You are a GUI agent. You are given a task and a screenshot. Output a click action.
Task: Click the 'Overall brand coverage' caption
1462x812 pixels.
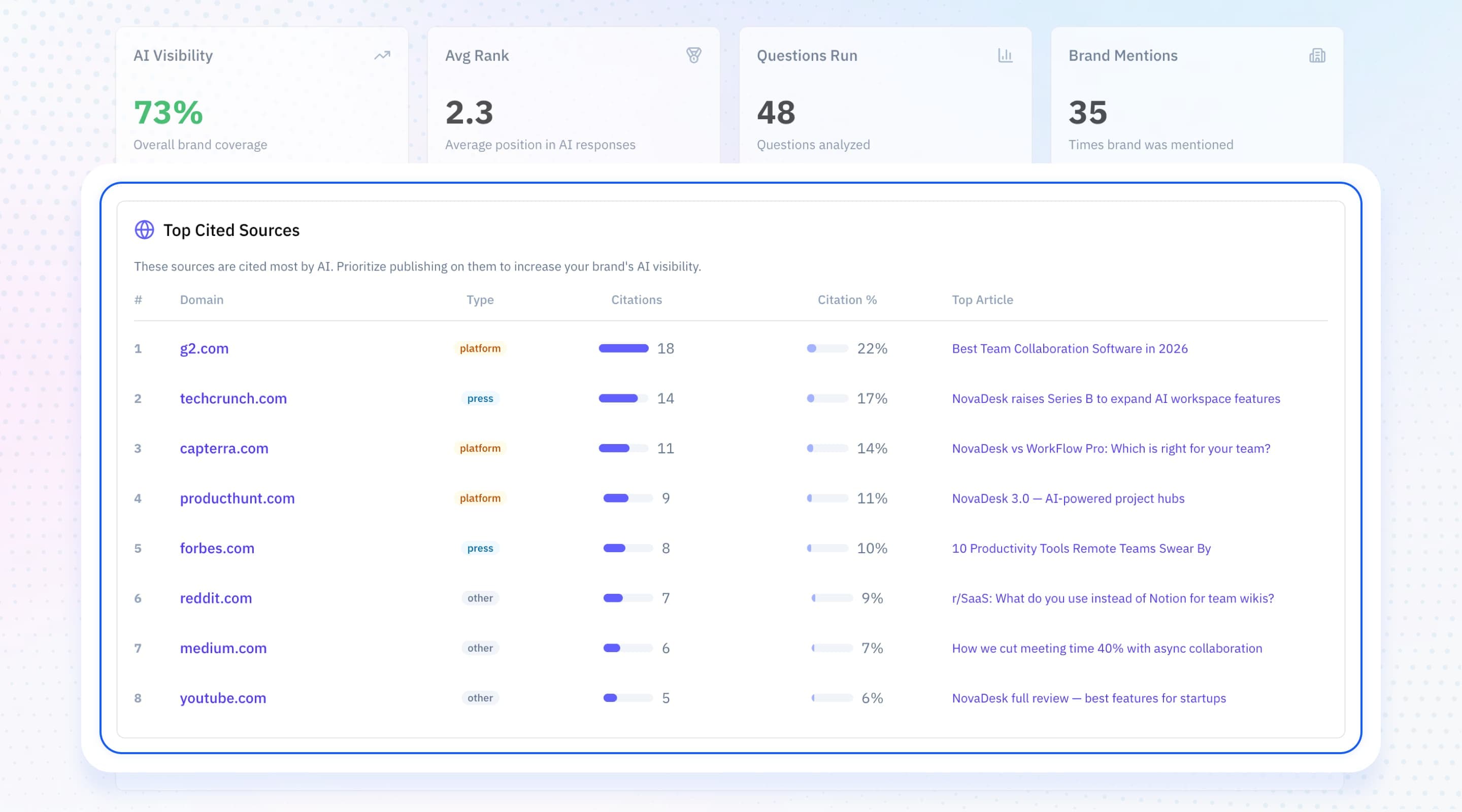point(201,145)
